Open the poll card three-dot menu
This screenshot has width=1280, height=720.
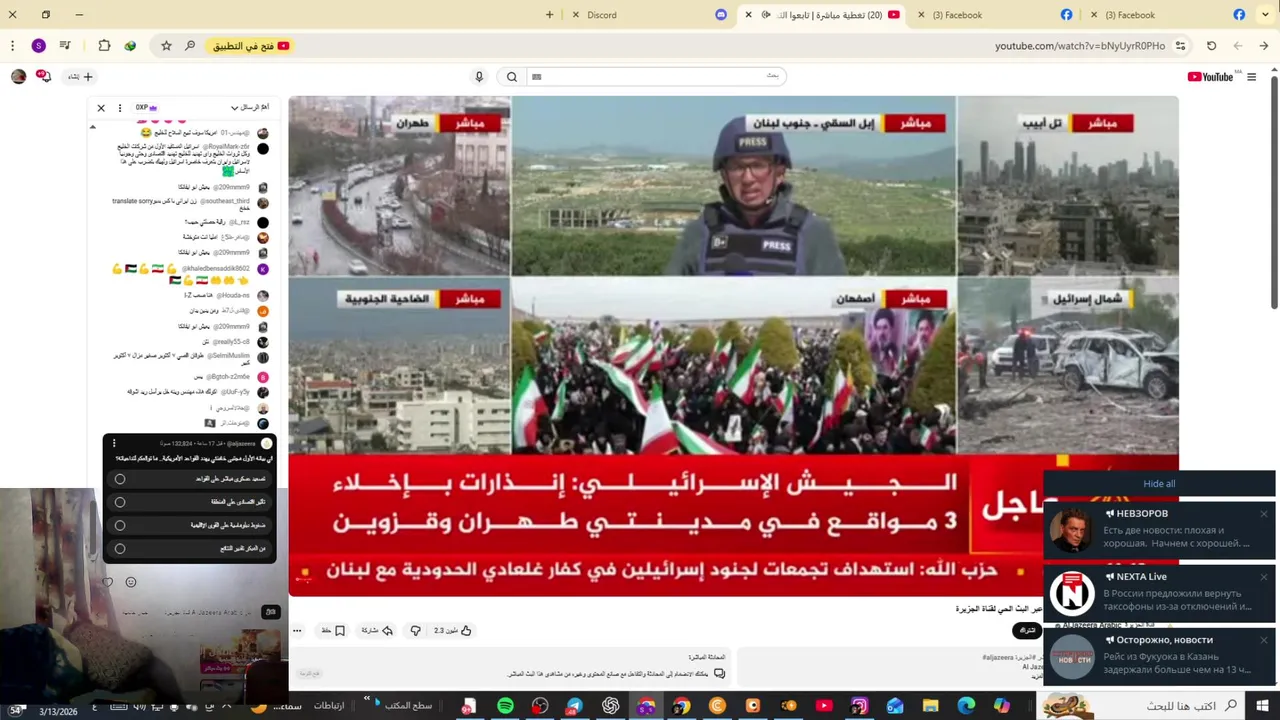tap(114, 443)
